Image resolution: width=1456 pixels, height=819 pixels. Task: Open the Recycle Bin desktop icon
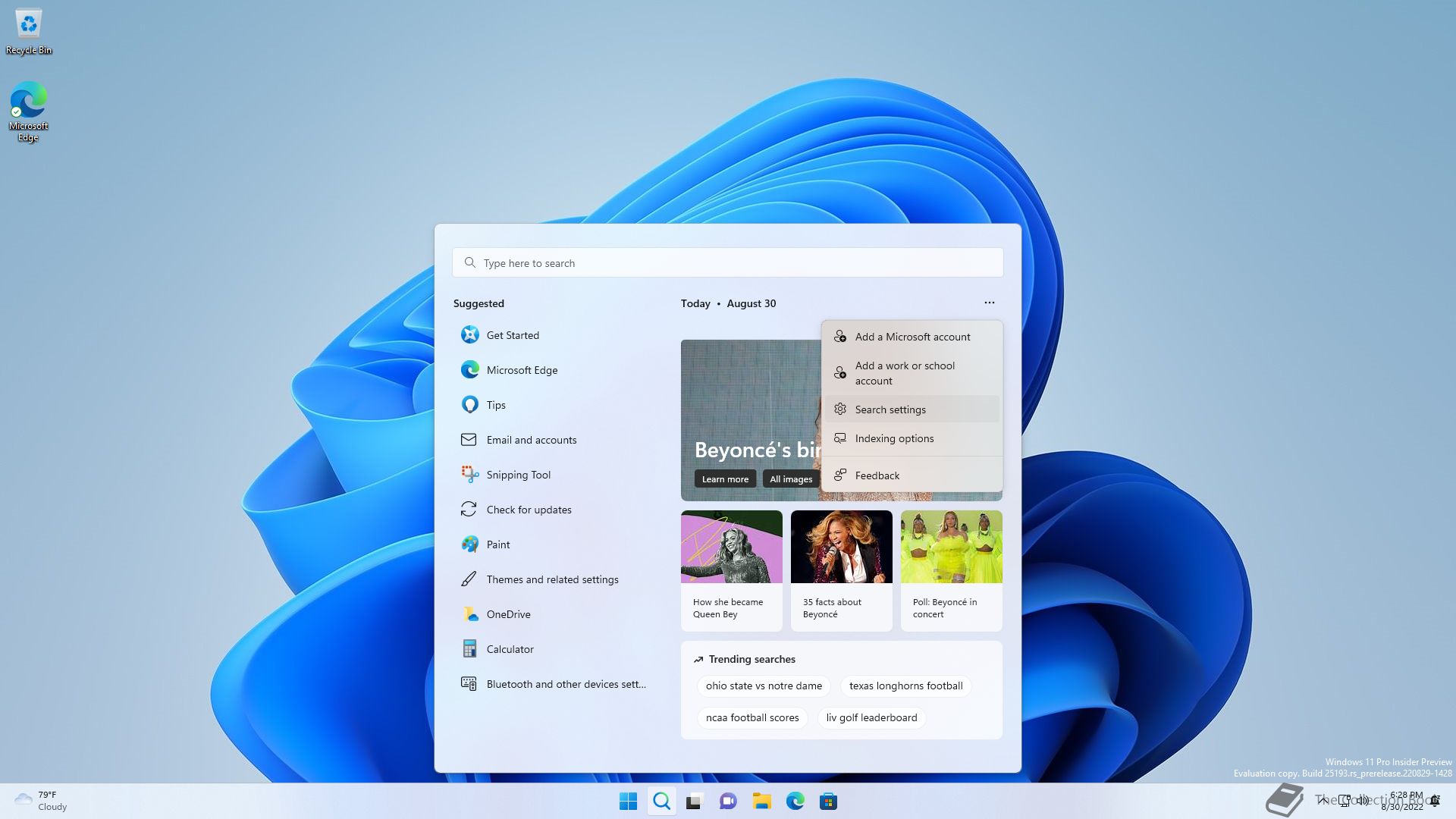[29, 32]
